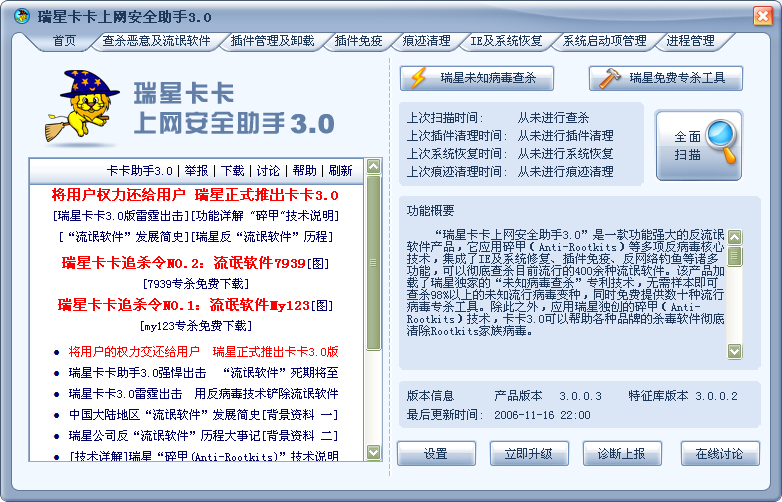Viewport: 782px width, 502px height.
Task: Click the [图] link beside 流氓软件My123
Action: tap(322, 306)
